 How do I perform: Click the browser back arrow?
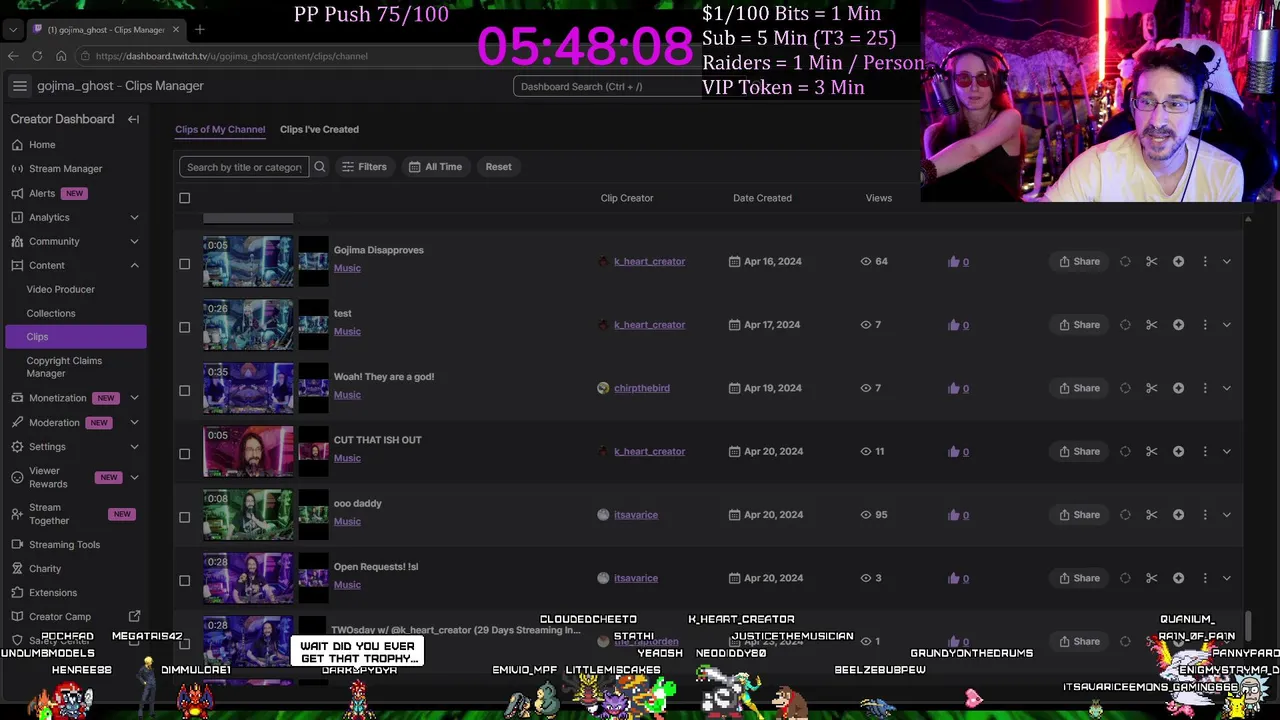pyautogui.click(x=13, y=56)
